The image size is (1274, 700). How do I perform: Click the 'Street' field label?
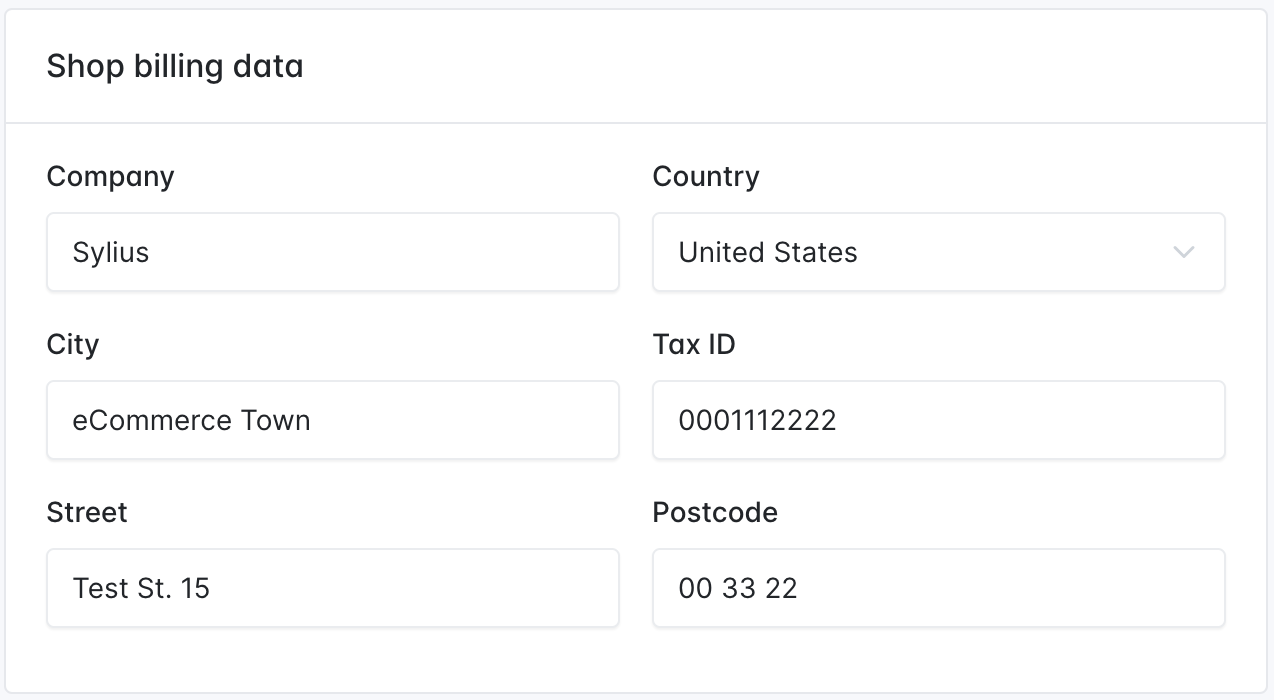[87, 513]
